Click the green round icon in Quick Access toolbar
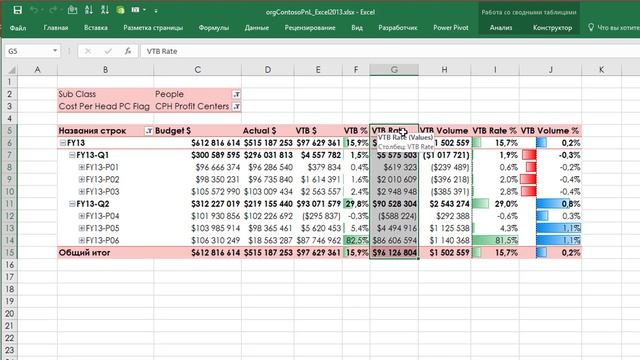The height and width of the screenshot is (360, 640). (120, 10)
